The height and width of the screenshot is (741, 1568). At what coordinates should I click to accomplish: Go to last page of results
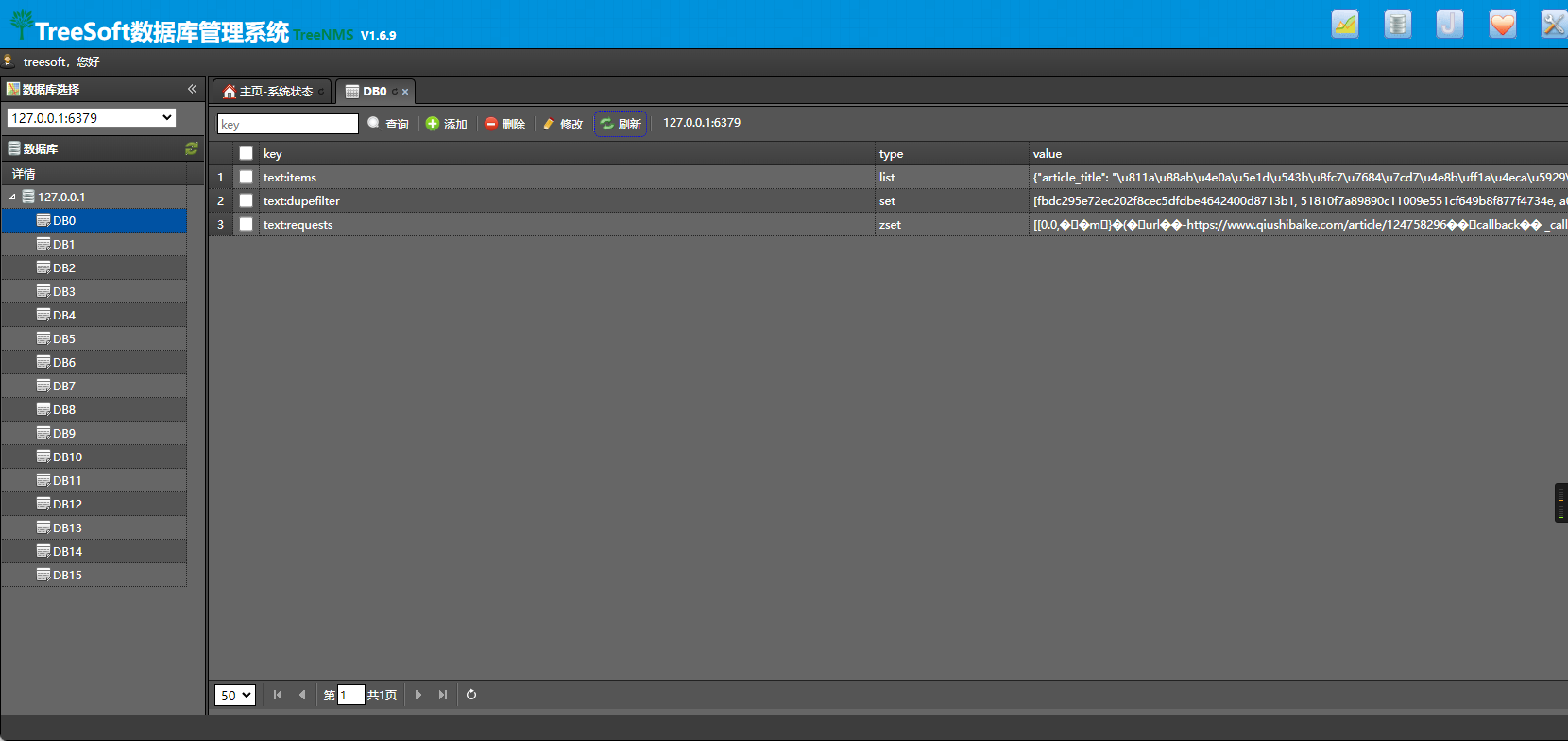pyautogui.click(x=443, y=695)
